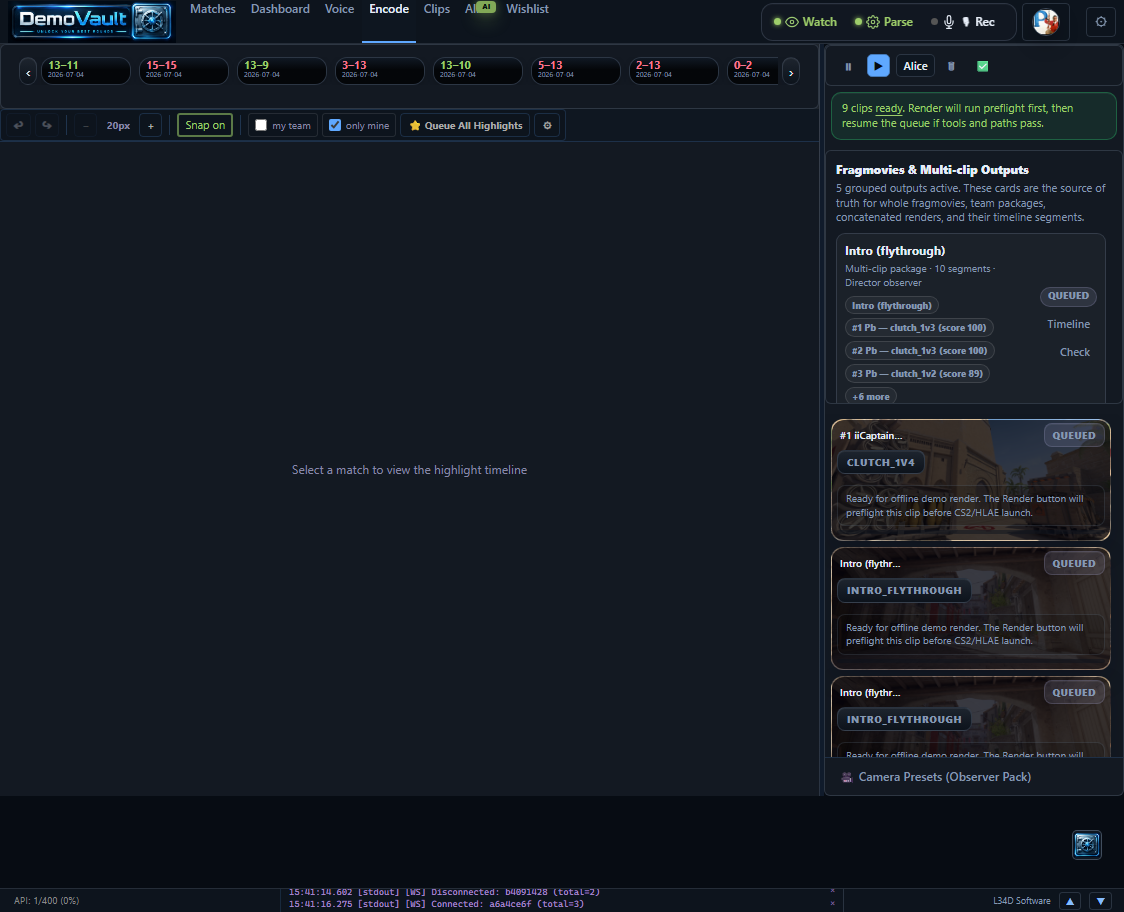Click Check on Intro (flythrough) package
The height and width of the screenshot is (912, 1124).
tap(1075, 352)
